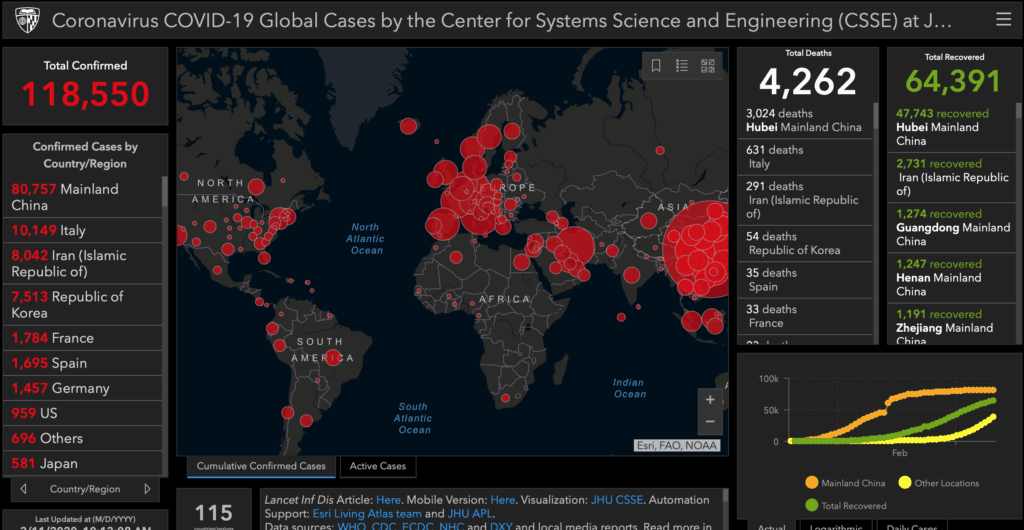Open the JHU CSSE link
This screenshot has width=1024, height=530.
coord(617,500)
